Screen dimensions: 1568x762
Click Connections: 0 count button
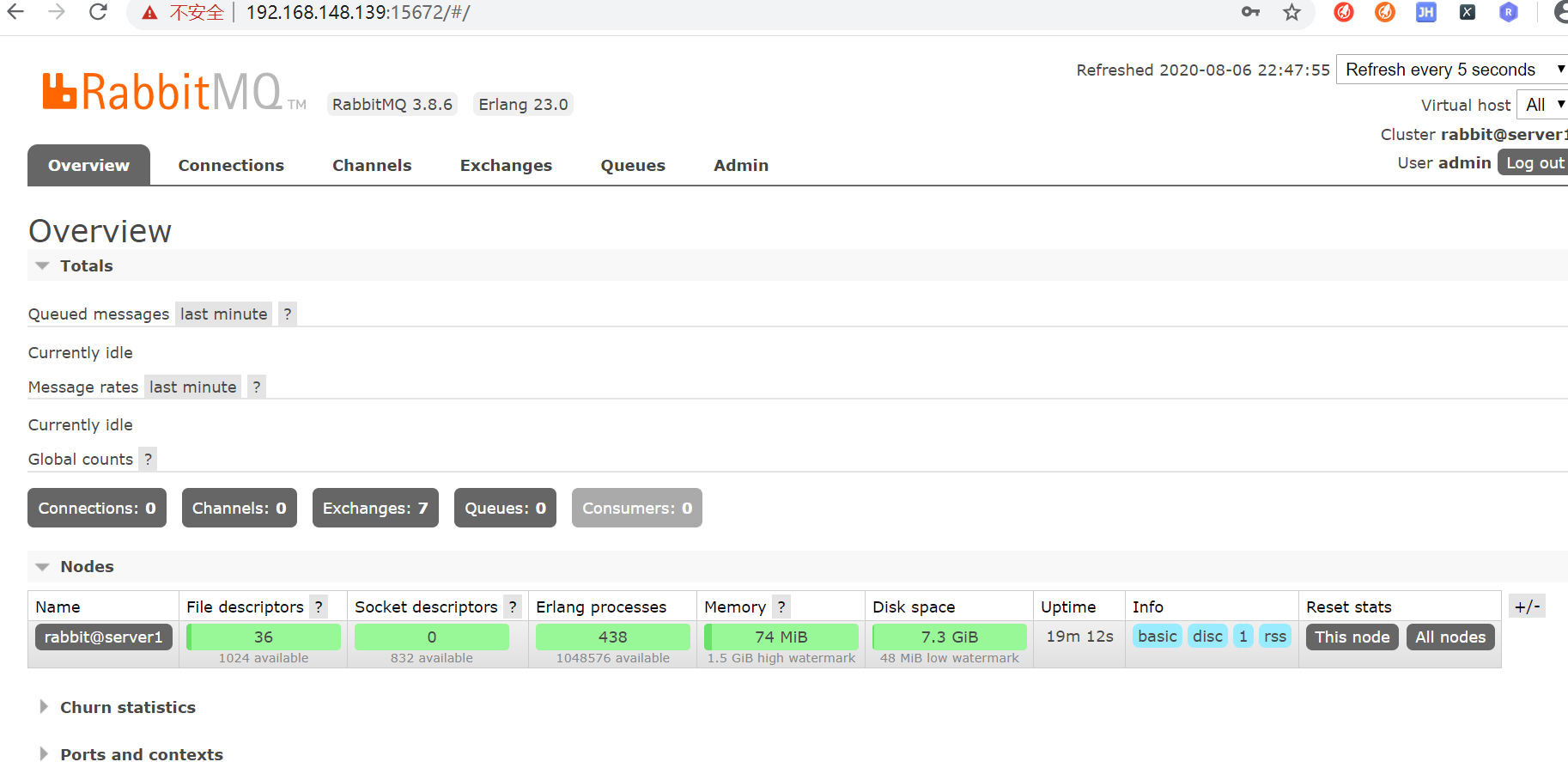[x=97, y=508]
